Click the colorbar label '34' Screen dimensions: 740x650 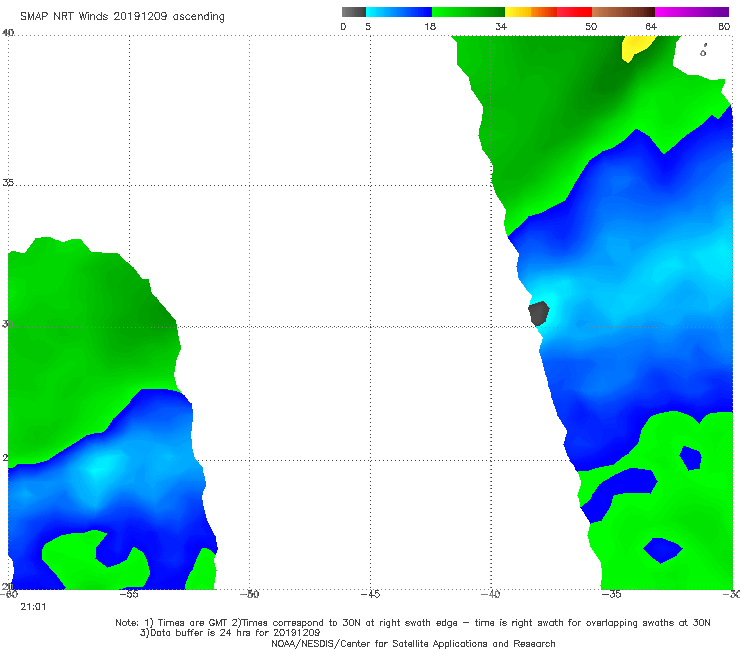pyautogui.click(x=501, y=26)
